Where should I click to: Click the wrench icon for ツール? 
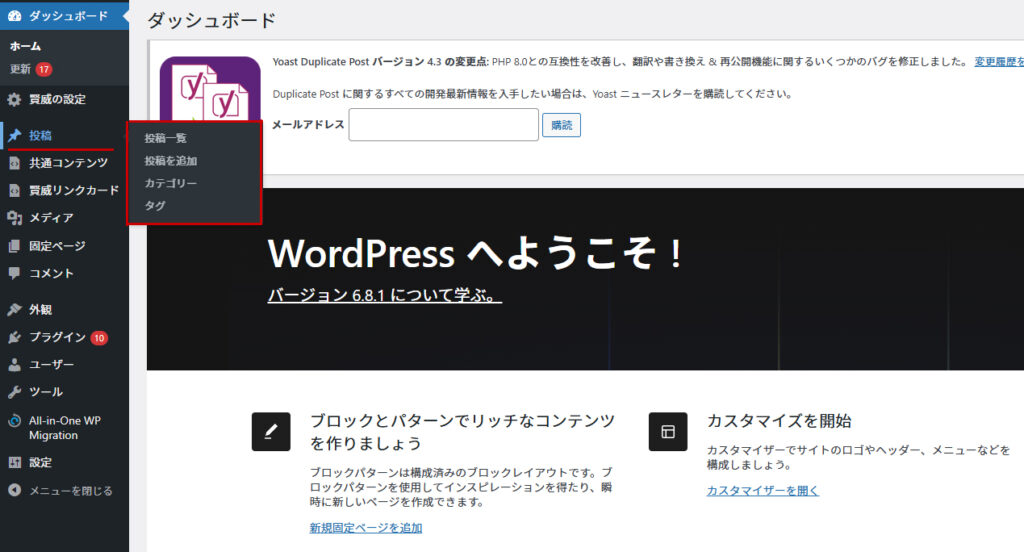[15, 392]
